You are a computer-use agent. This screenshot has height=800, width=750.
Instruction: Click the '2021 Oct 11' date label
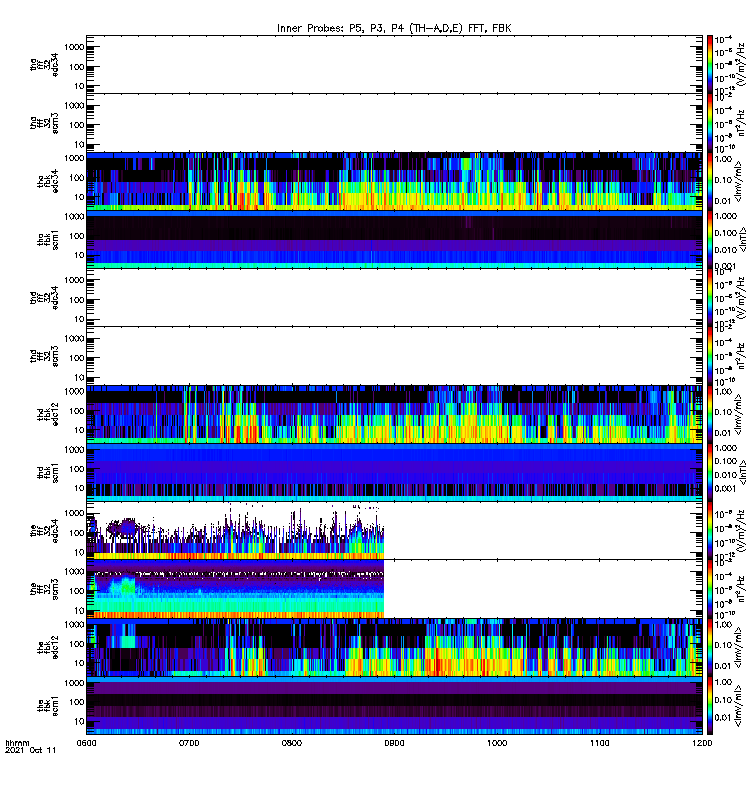click(31, 750)
